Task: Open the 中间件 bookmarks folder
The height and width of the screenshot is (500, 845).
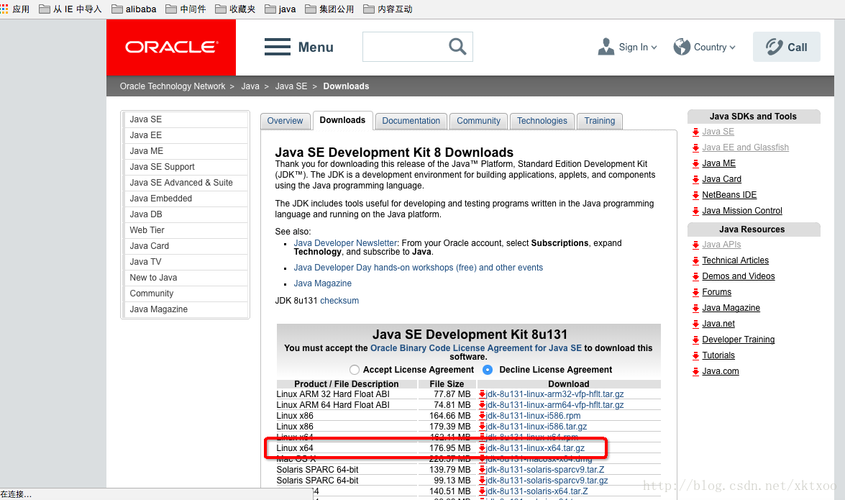Action: tap(186, 9)
